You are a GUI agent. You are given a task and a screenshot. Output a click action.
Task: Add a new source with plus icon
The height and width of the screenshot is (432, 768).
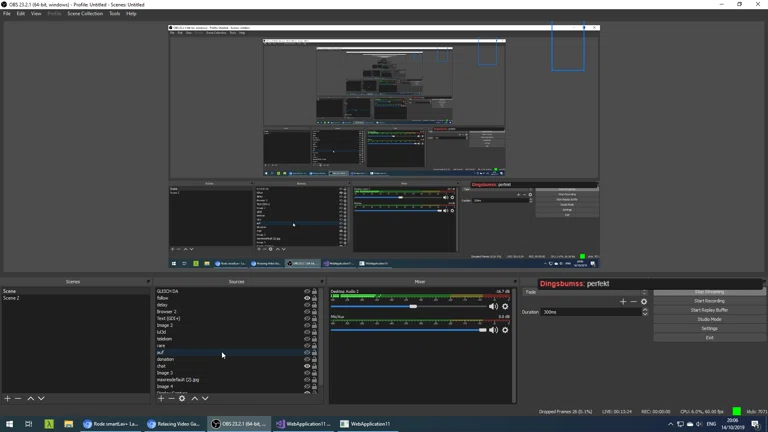[161, 399]
